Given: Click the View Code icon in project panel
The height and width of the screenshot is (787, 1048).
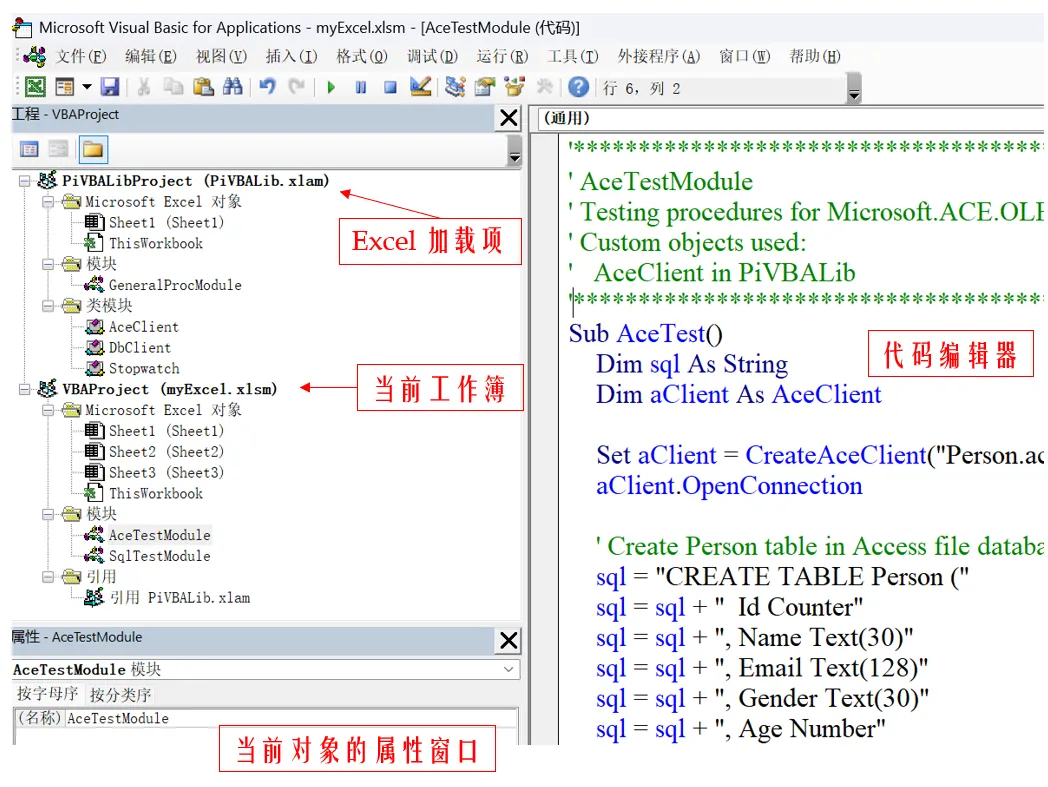Looking at the screenshot, I should pos(29,150).
